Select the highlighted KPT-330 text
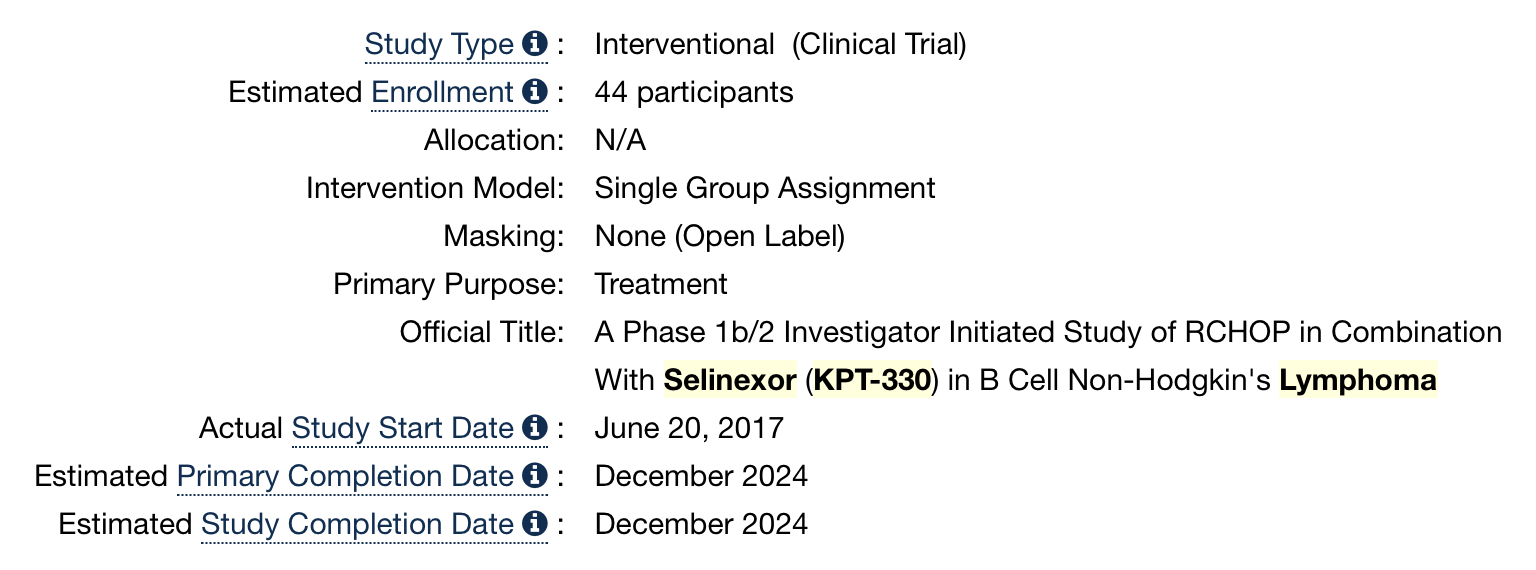 (x=872, y=380)
